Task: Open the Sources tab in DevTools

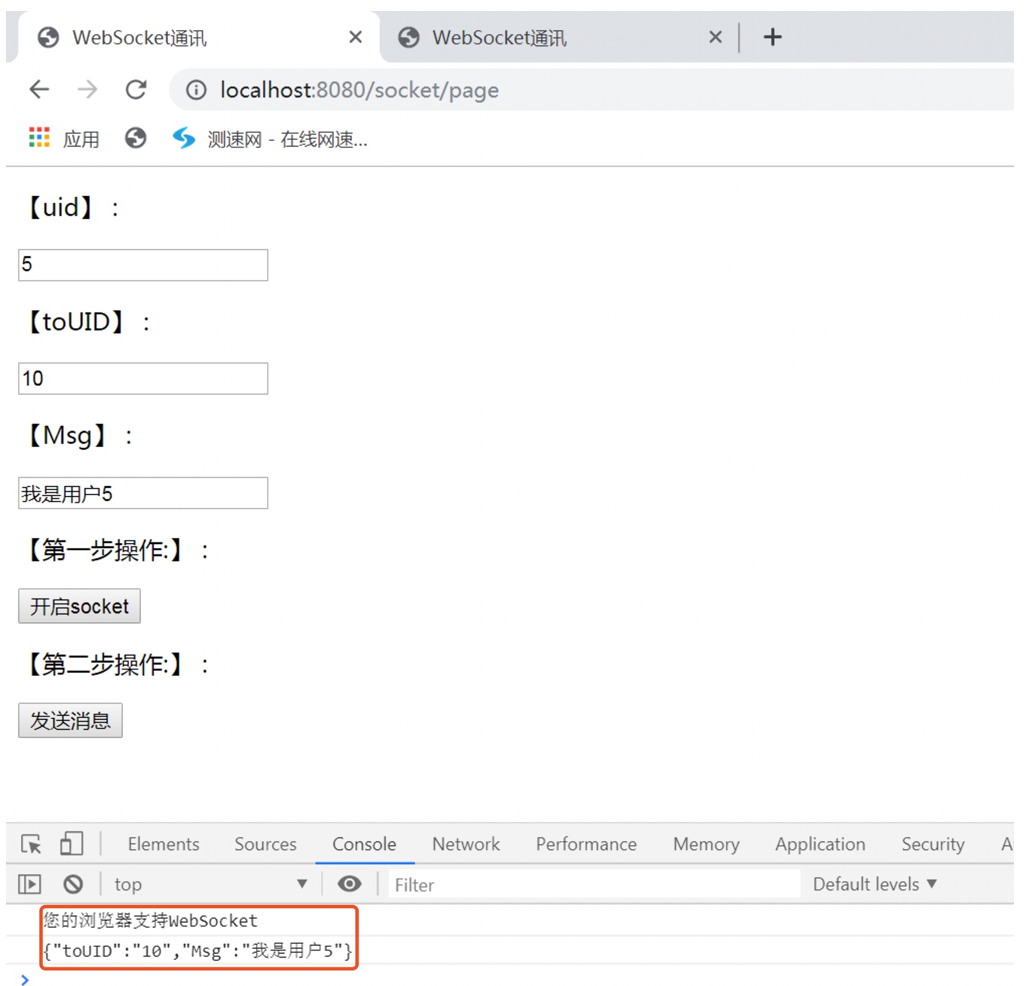Action: [x=266, y=844]
